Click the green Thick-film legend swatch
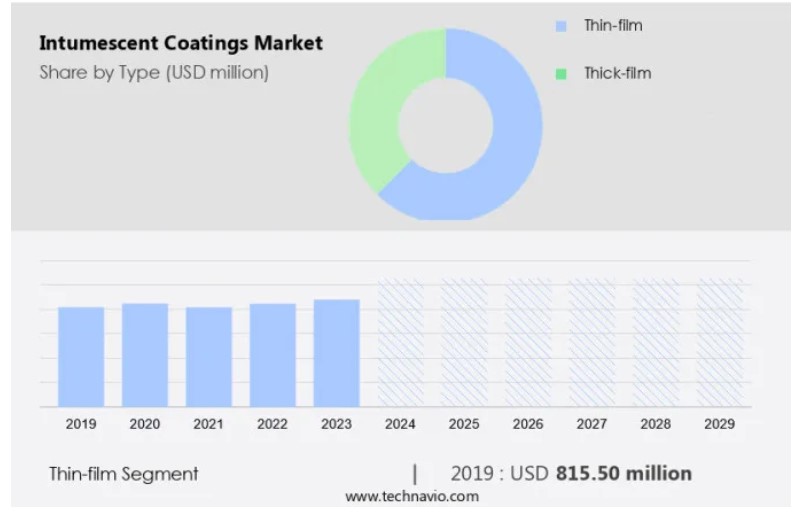This screenshot has height=519, width=808. [561, 73]
